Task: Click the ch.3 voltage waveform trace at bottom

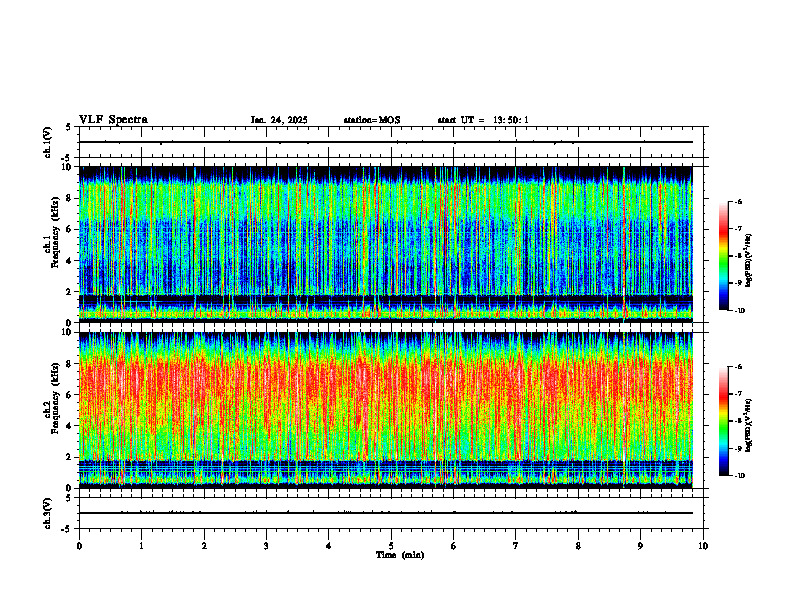Action: click(386, 513)
